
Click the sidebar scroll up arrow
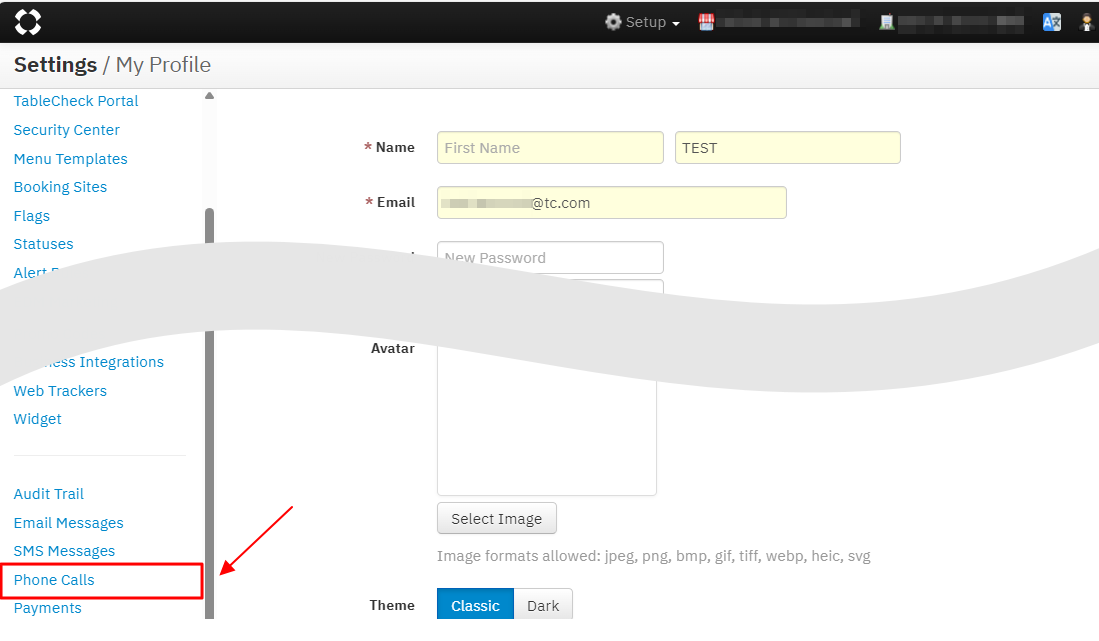pos(209,96)
